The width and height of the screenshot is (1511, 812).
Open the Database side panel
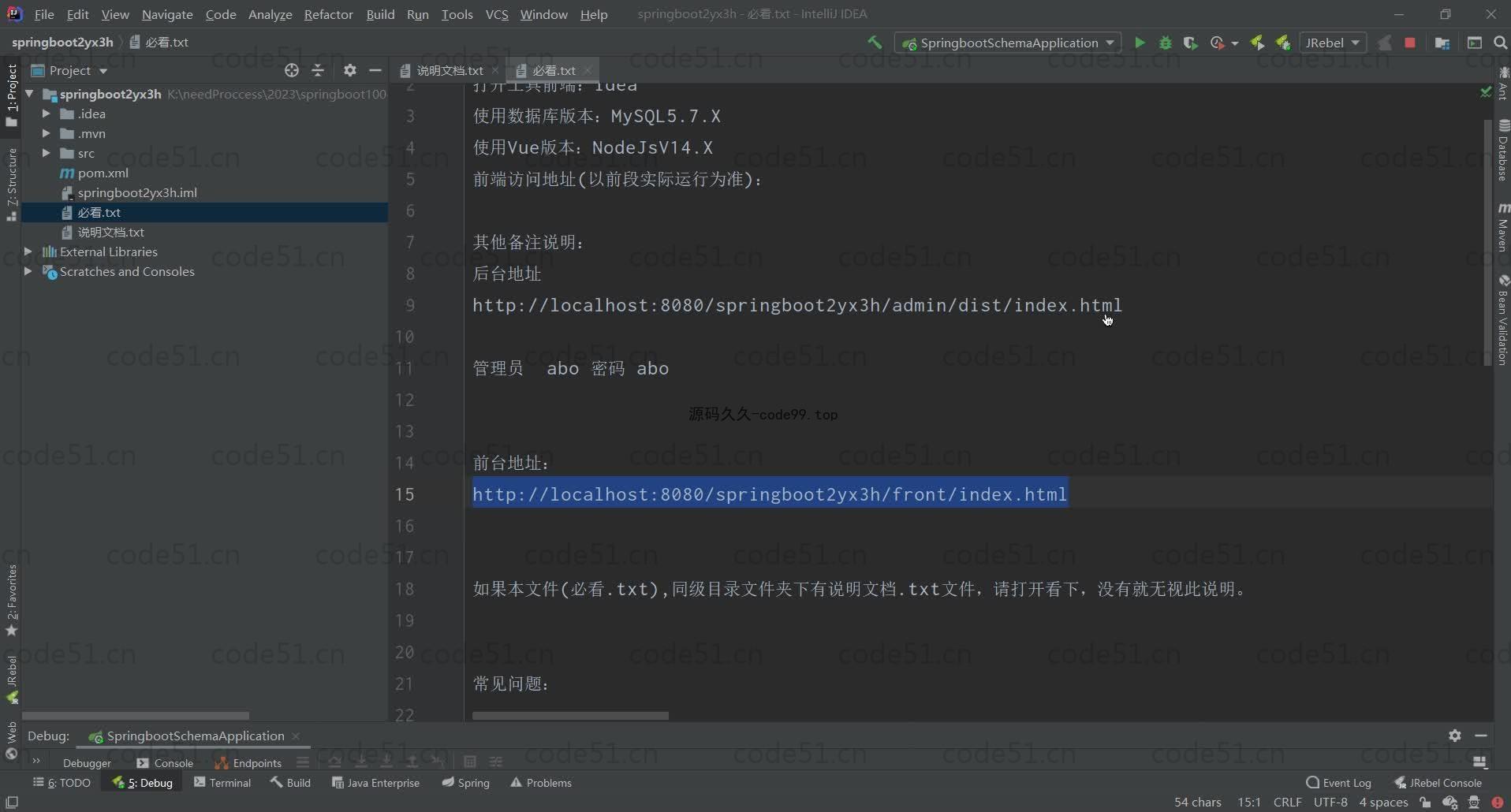coord(1503,150)
